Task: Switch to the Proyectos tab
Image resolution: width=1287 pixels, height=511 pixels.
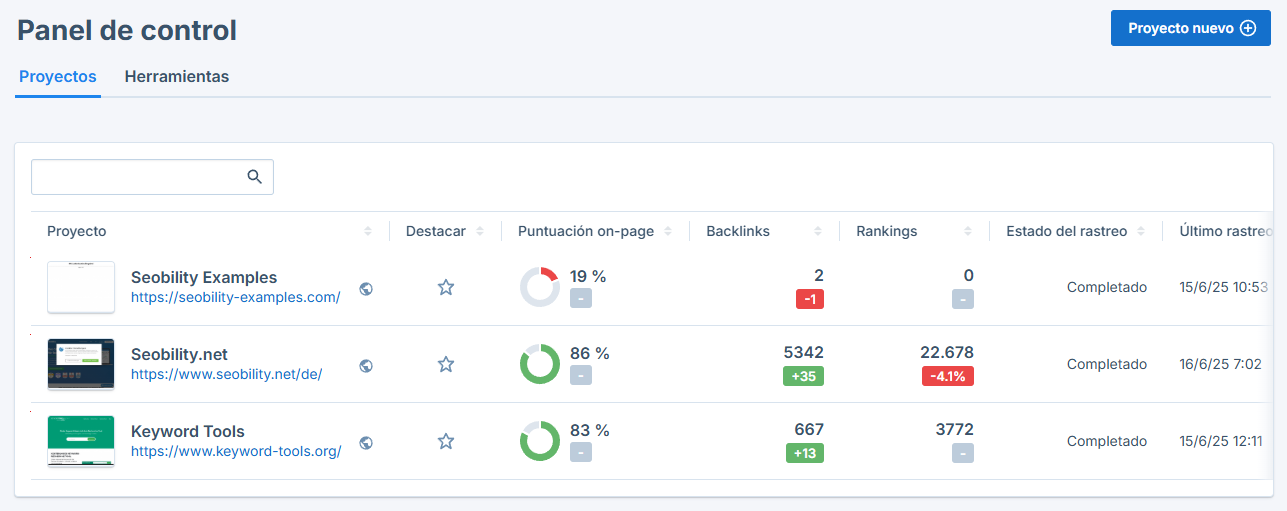Action: click(x=58, y=76)
